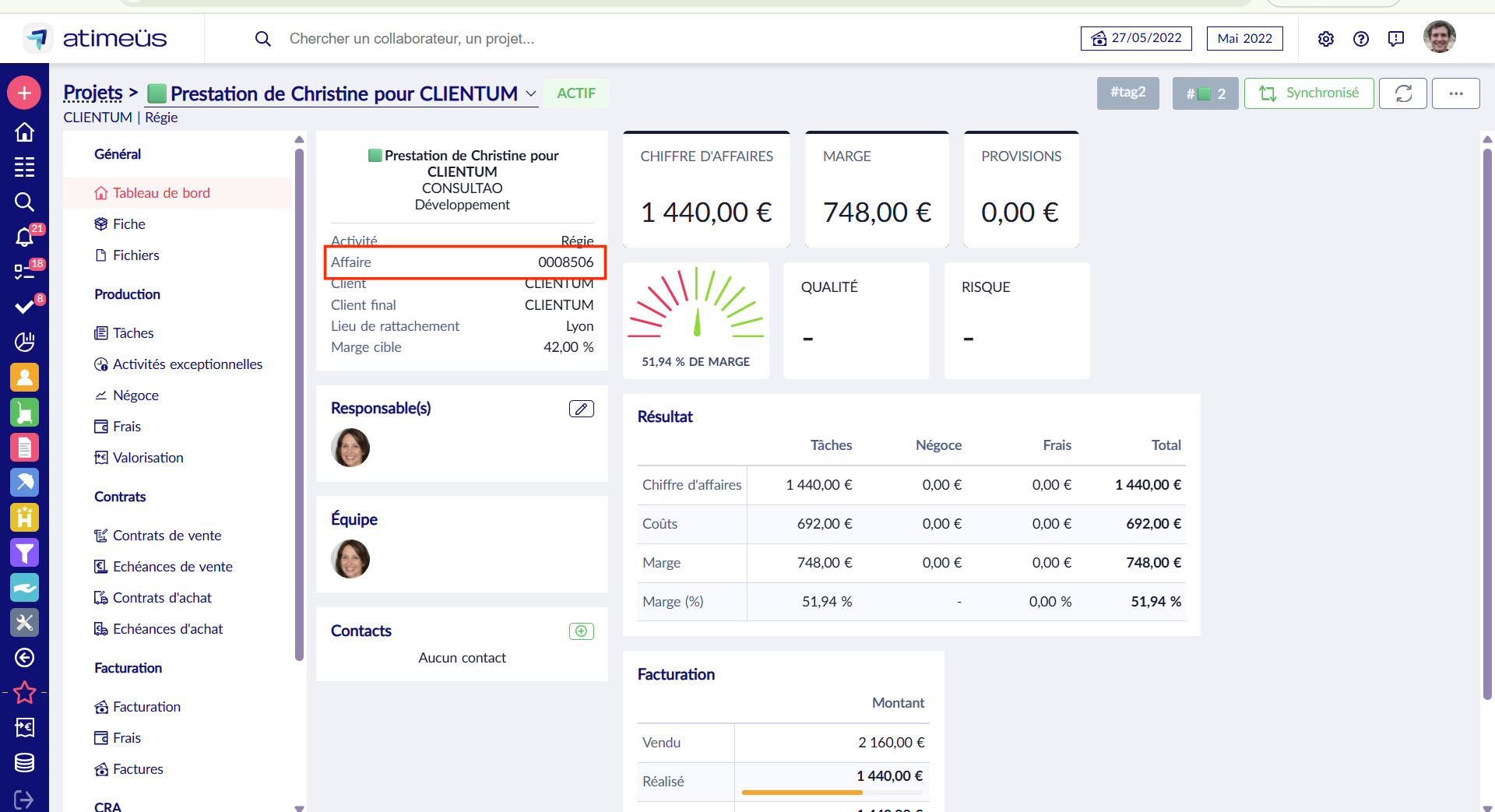
Task: Open Factures menu item
Action: 178,769
